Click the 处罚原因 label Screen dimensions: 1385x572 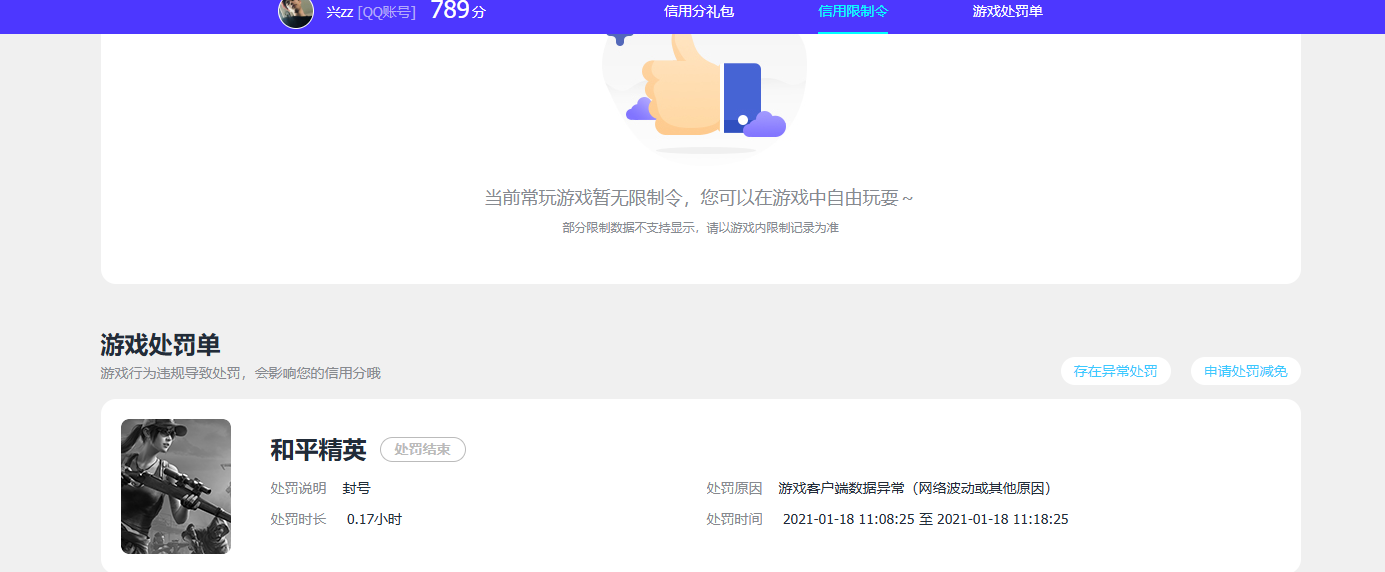coord(734,489)
